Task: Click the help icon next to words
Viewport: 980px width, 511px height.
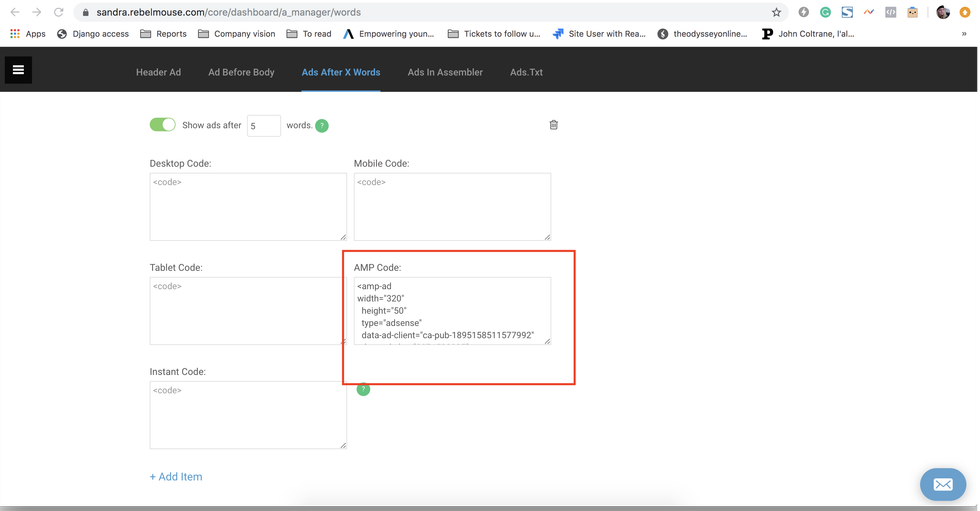Action: click(322, 126)
